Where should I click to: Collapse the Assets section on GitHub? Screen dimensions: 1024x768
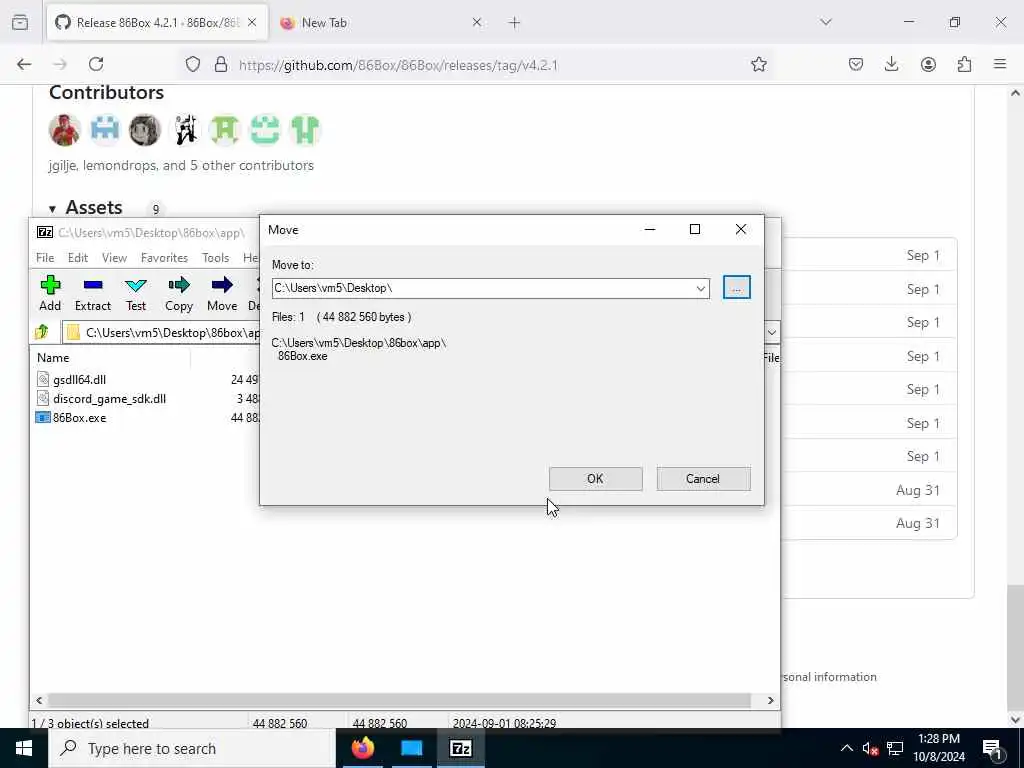point(52,209)
